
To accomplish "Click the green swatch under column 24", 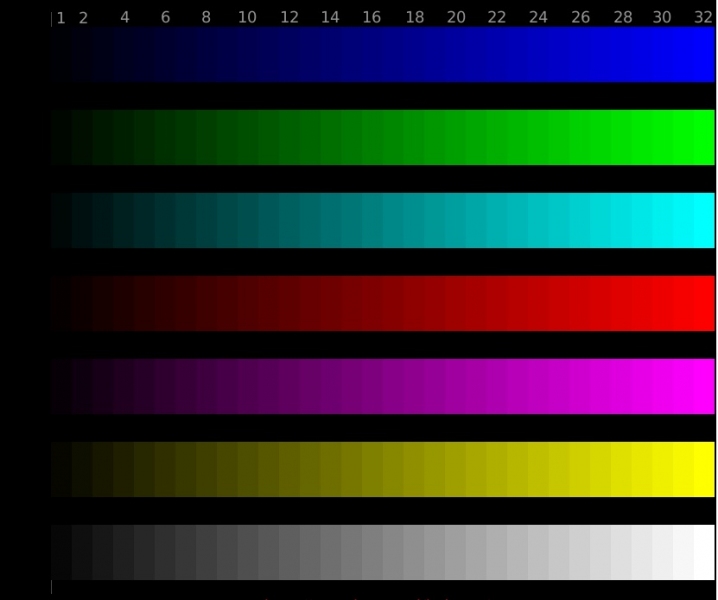I will point(538,137).
